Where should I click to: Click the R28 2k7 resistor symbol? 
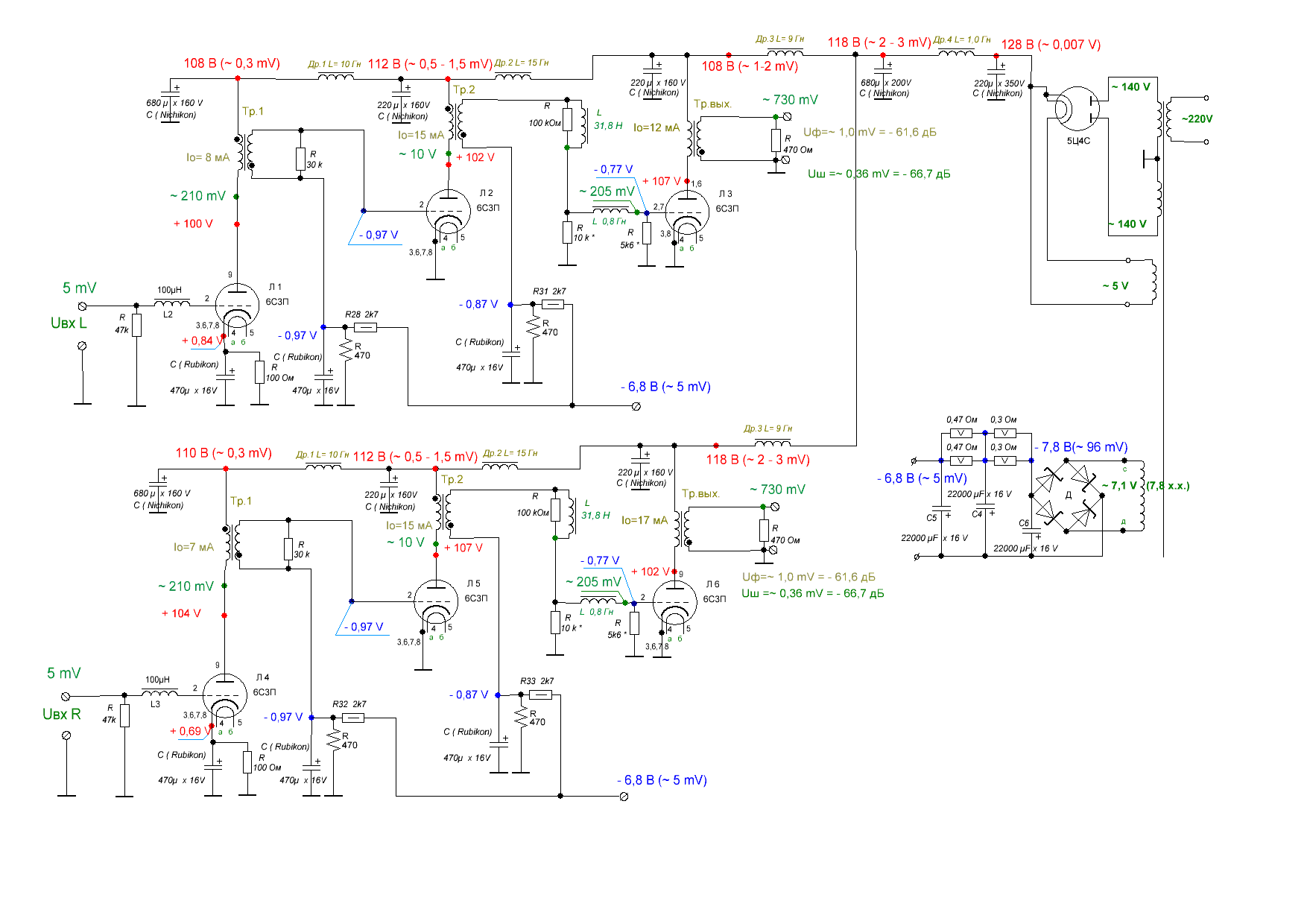pyautogui.click(x=364, y=327)
